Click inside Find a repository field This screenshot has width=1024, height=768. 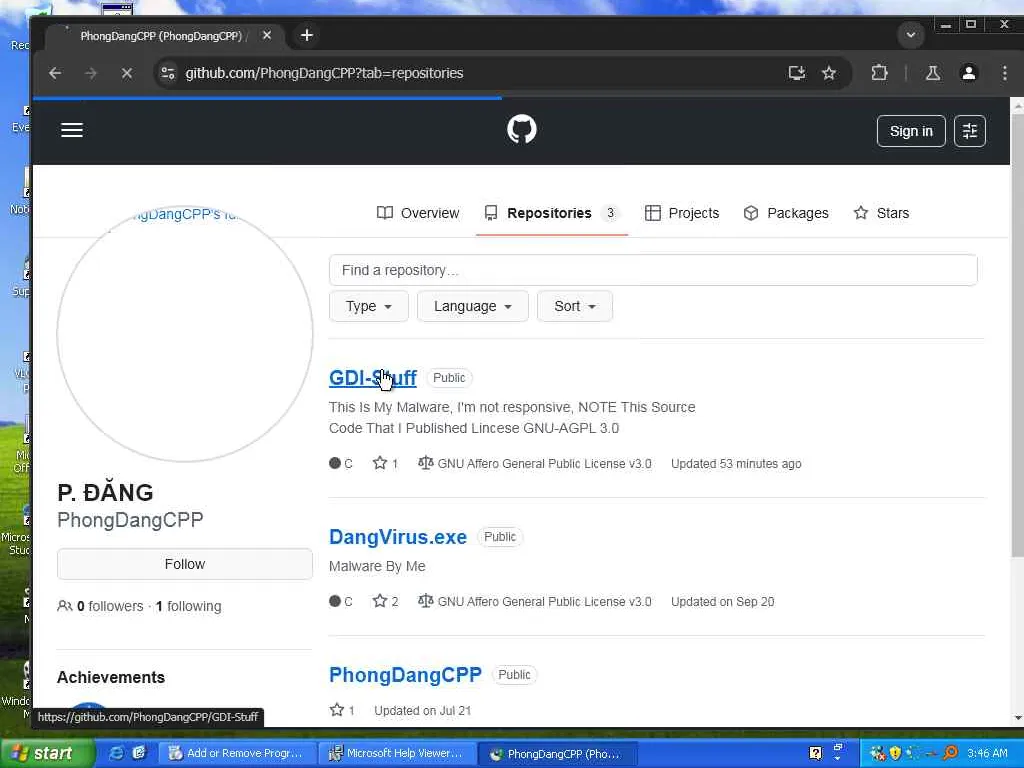[x=653, y=270]
